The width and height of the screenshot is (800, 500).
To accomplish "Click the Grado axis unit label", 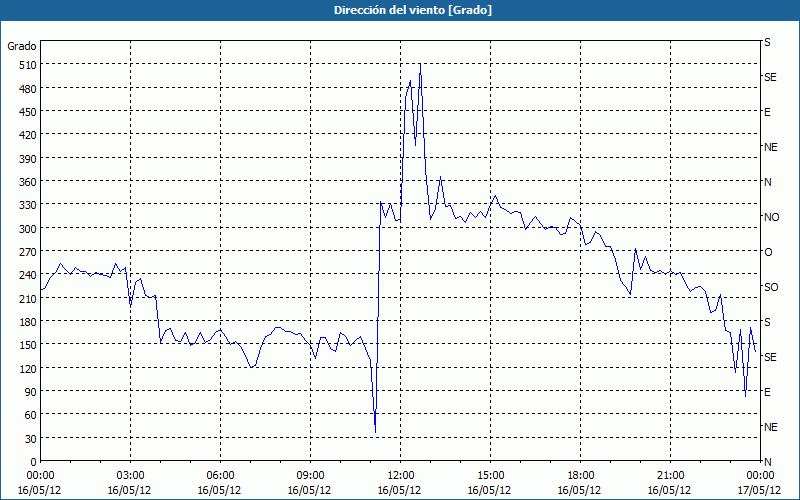I will [x=22, y=46].
